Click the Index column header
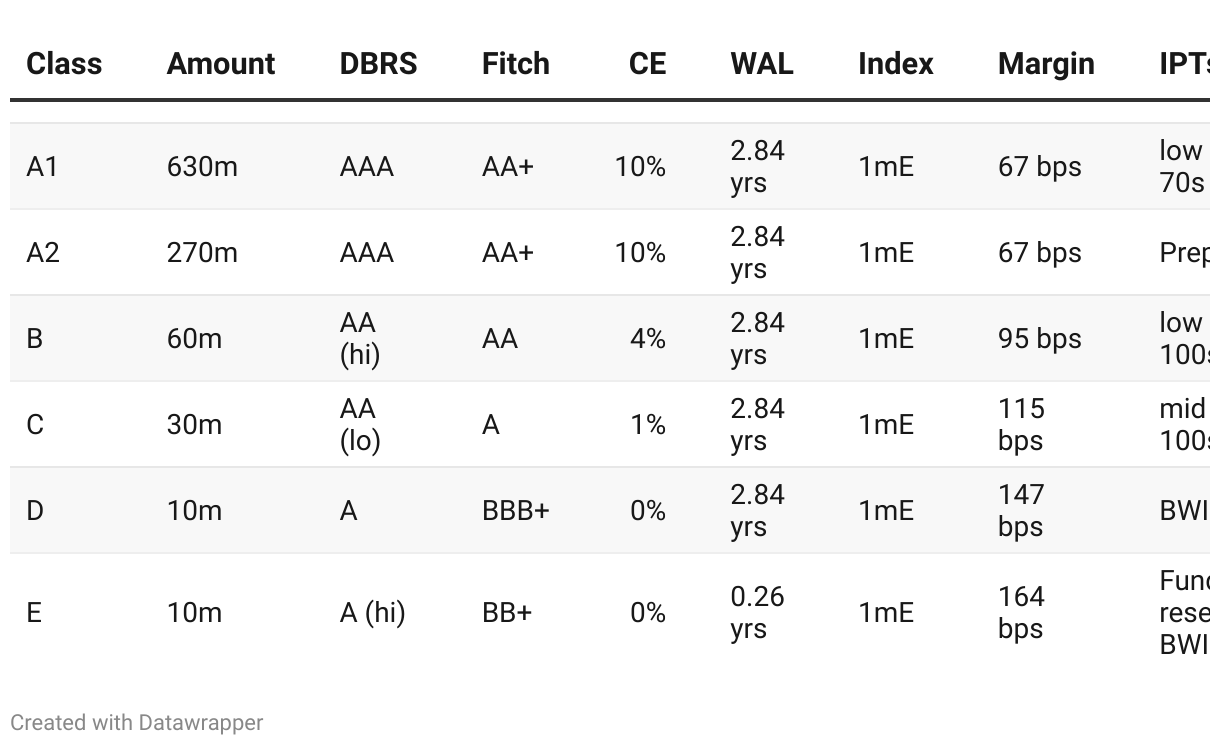The image size is (1220, 746). 895,64
